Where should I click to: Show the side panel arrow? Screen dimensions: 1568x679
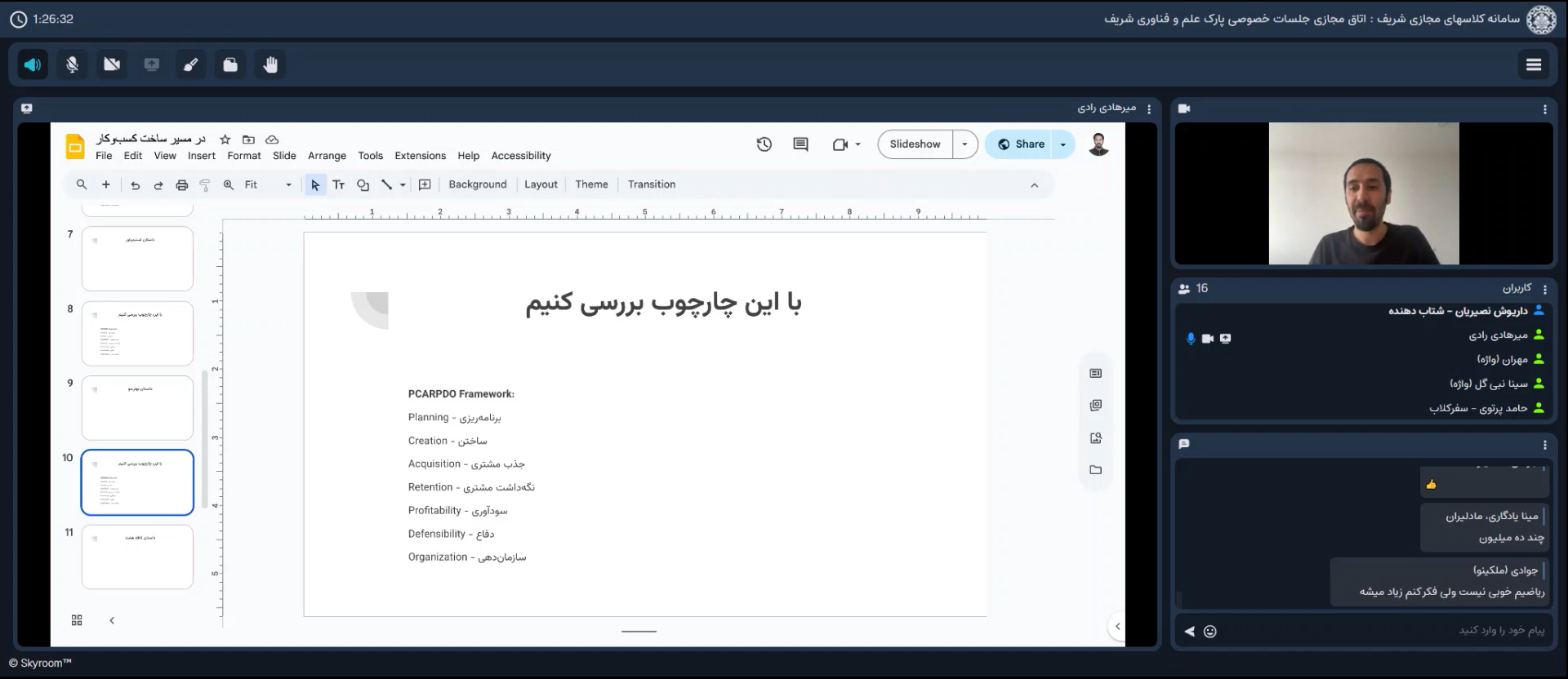tap(1117, 627)
